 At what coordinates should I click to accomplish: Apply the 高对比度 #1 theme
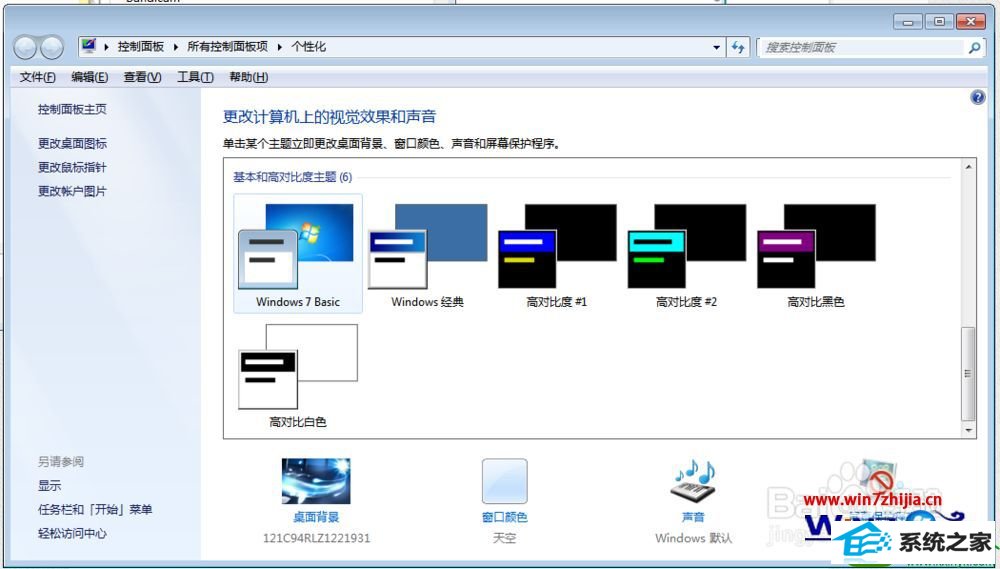coord(557,254)
